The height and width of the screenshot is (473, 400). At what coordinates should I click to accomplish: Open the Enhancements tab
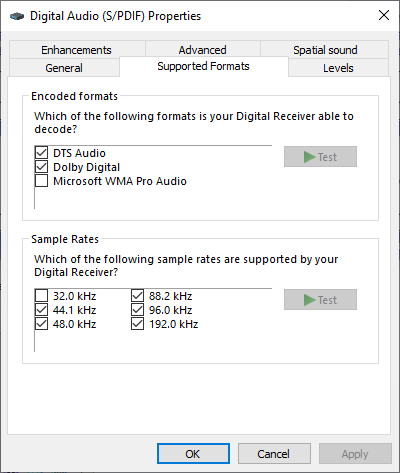pos(77,50)
